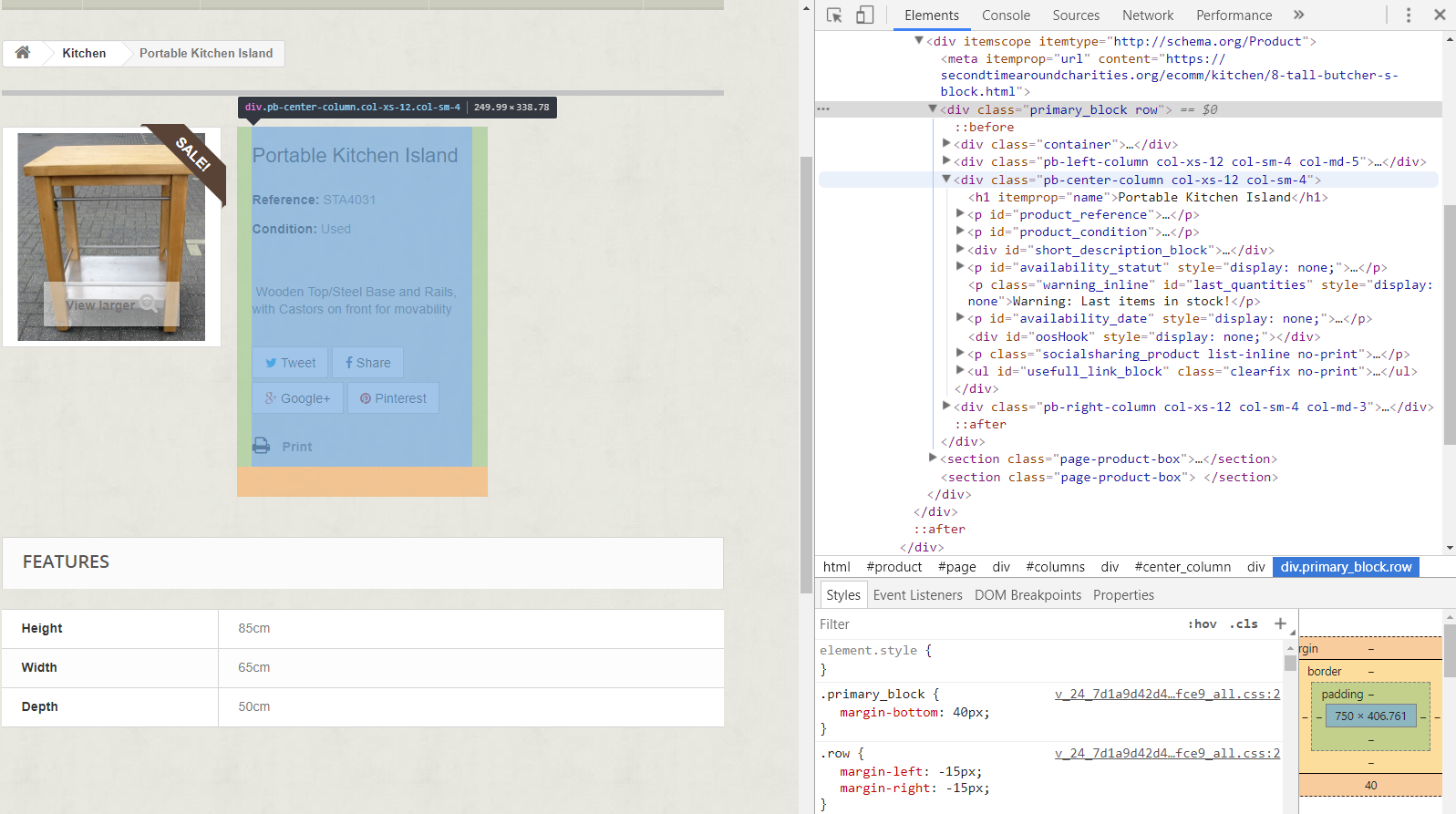Open the DevTools three-dot customize menu
Image resolution: width=1456 pixels, height=814 pixels.
click(1408, 15)
